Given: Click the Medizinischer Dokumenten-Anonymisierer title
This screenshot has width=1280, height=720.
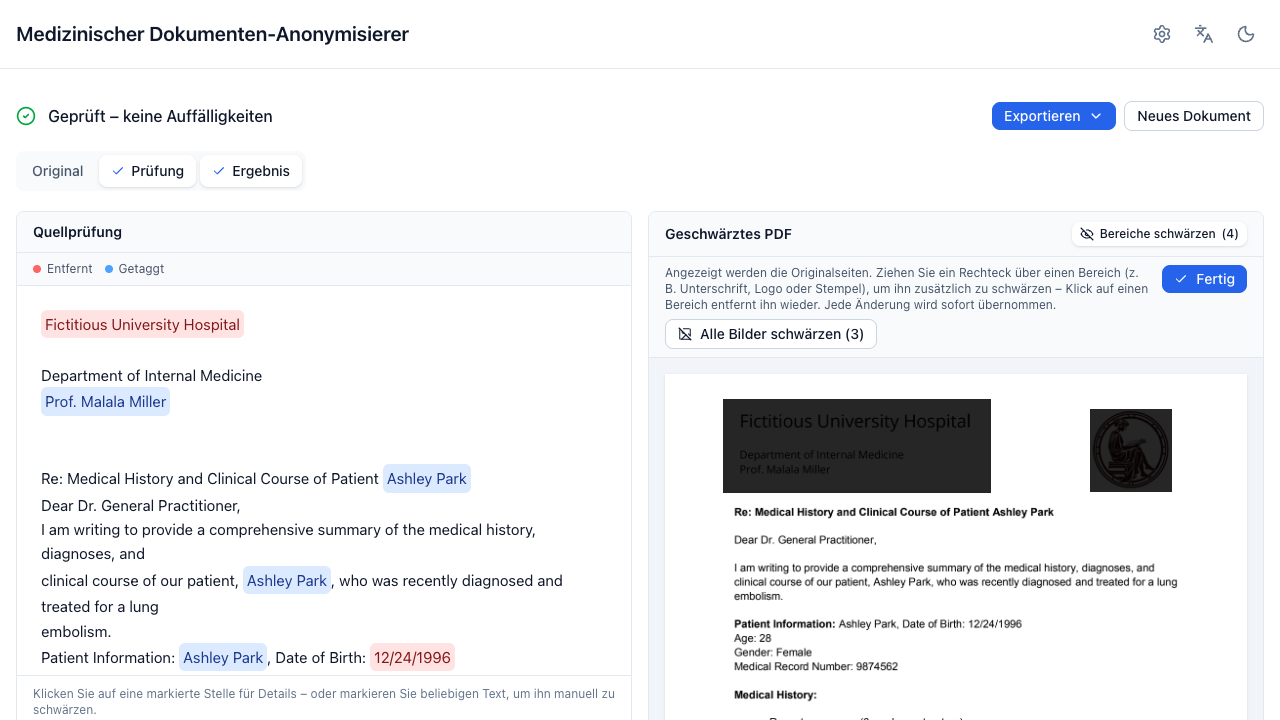Looking at the screenshot, I should click(212, 34).
